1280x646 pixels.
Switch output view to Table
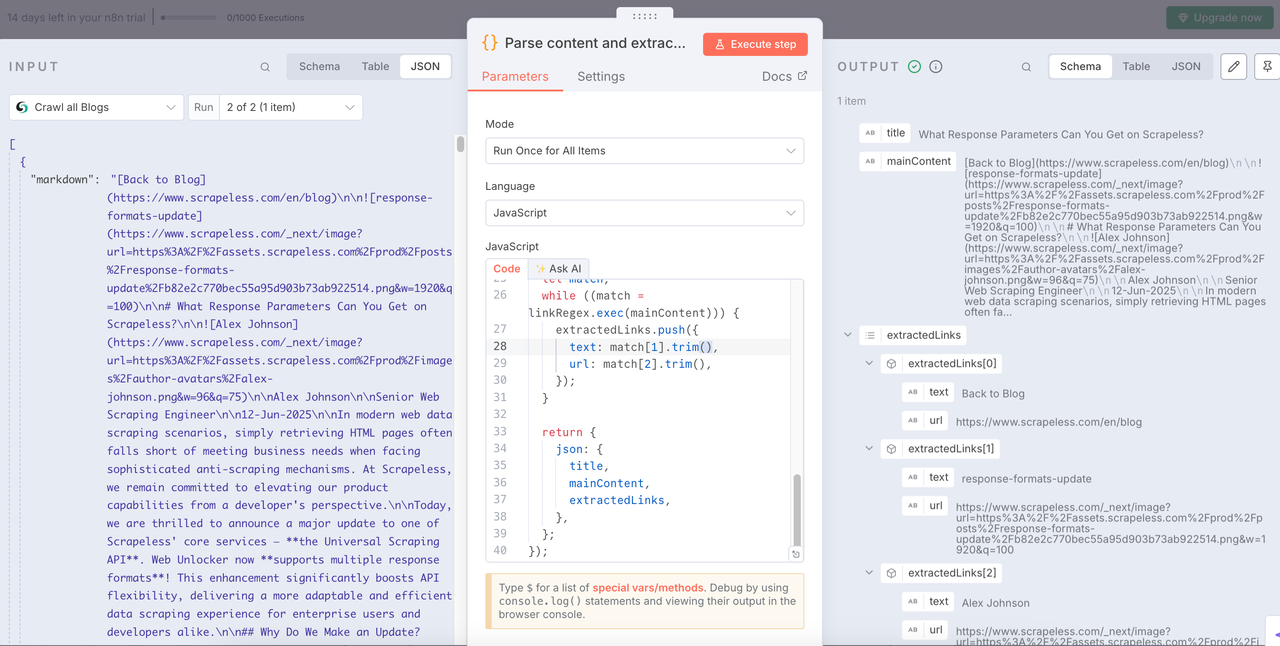(x=1136, y=66)
